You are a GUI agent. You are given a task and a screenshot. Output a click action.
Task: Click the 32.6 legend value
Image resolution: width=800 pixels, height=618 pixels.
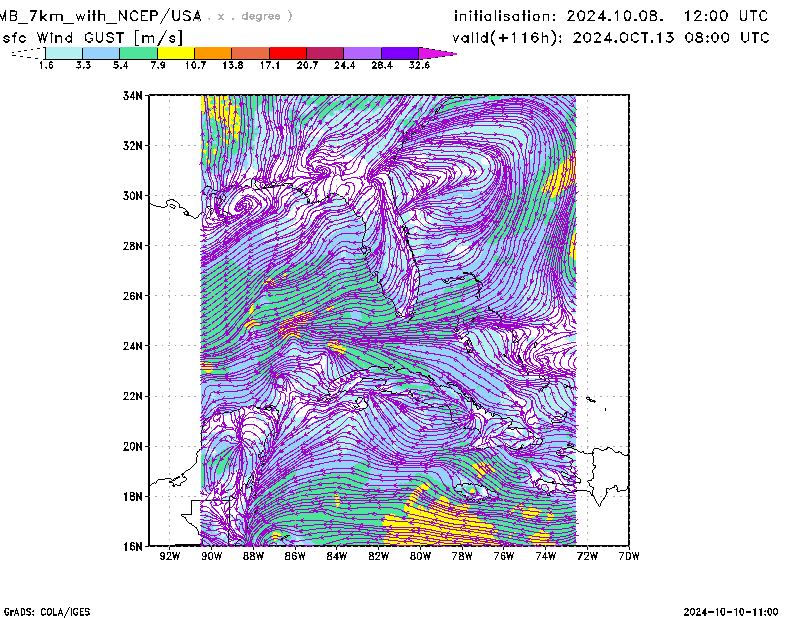pos(419,65)
